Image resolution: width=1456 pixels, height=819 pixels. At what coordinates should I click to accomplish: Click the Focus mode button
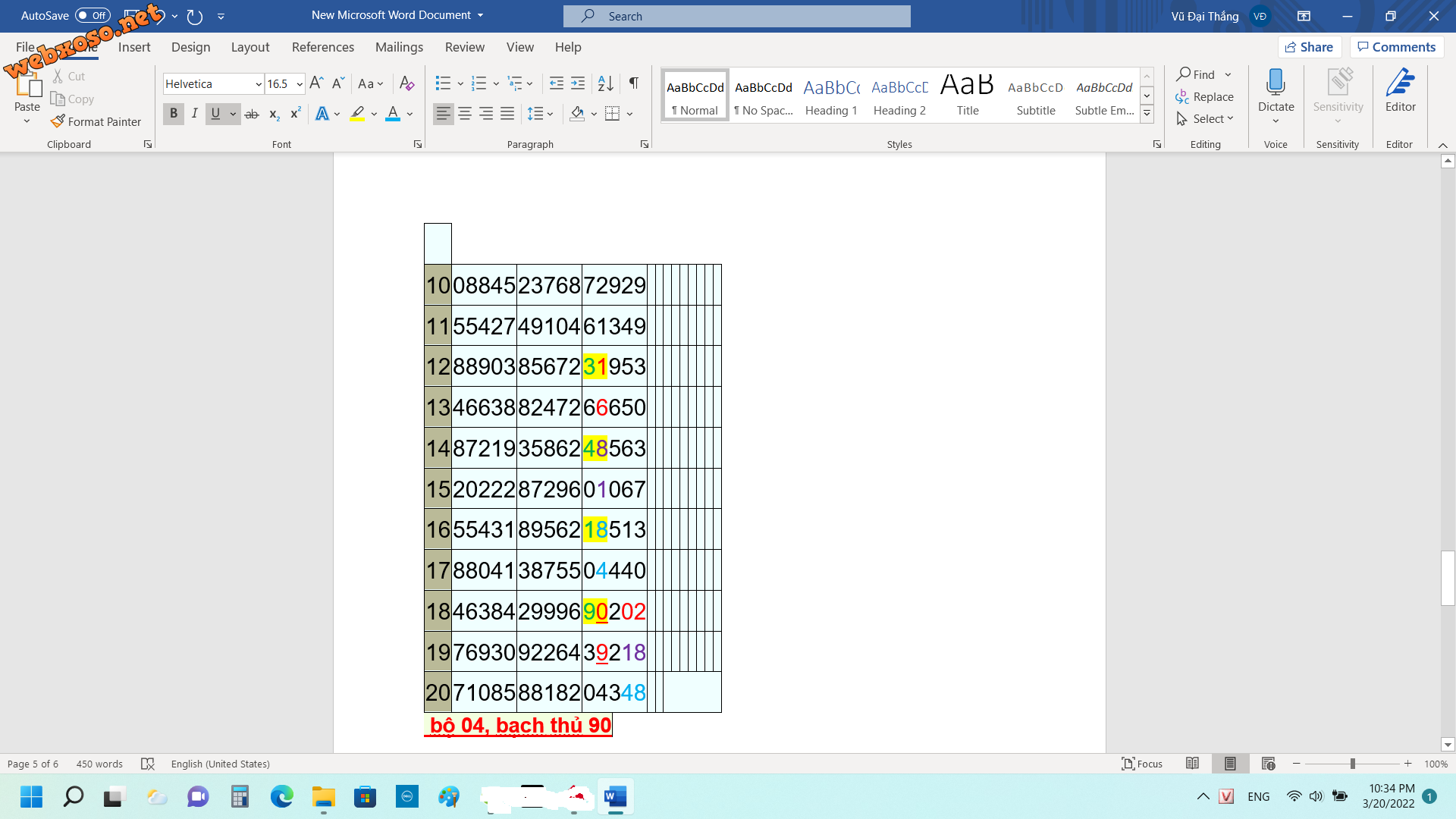[1142, 764]
